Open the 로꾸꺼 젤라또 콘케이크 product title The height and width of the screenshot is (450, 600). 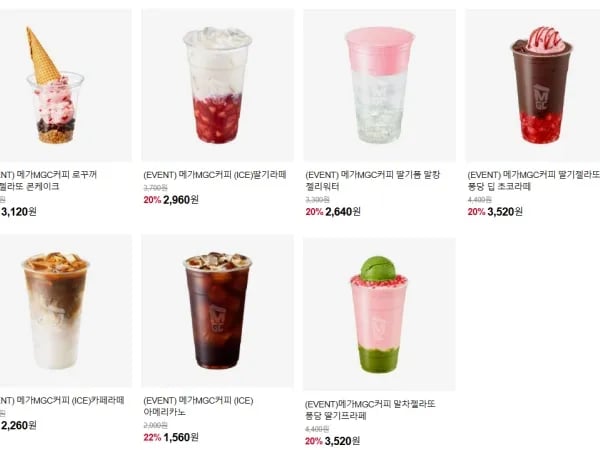pyautogui.click(x=48, y=181)
